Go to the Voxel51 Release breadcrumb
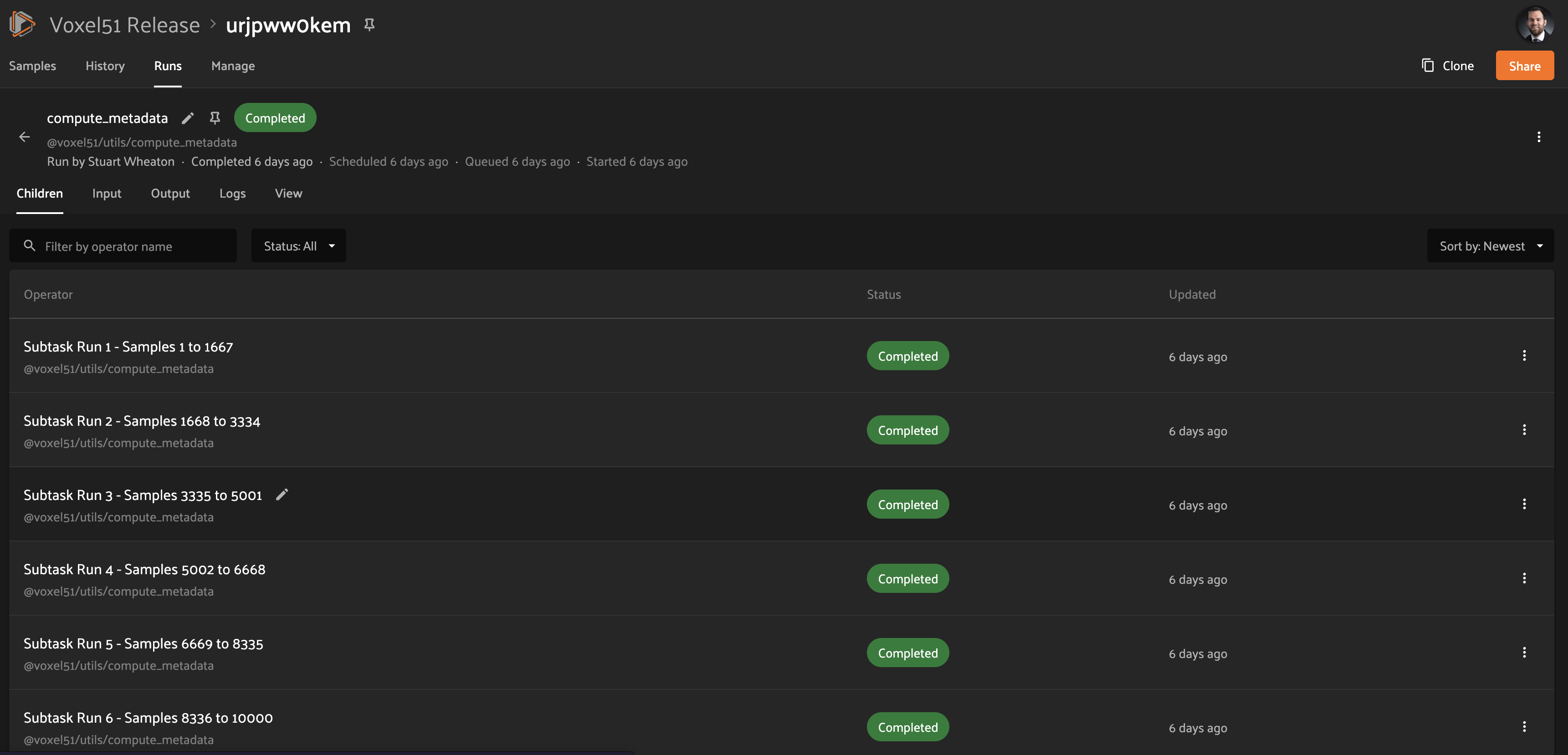Screen dimensions: 1568x755 (x=125, y=25)
